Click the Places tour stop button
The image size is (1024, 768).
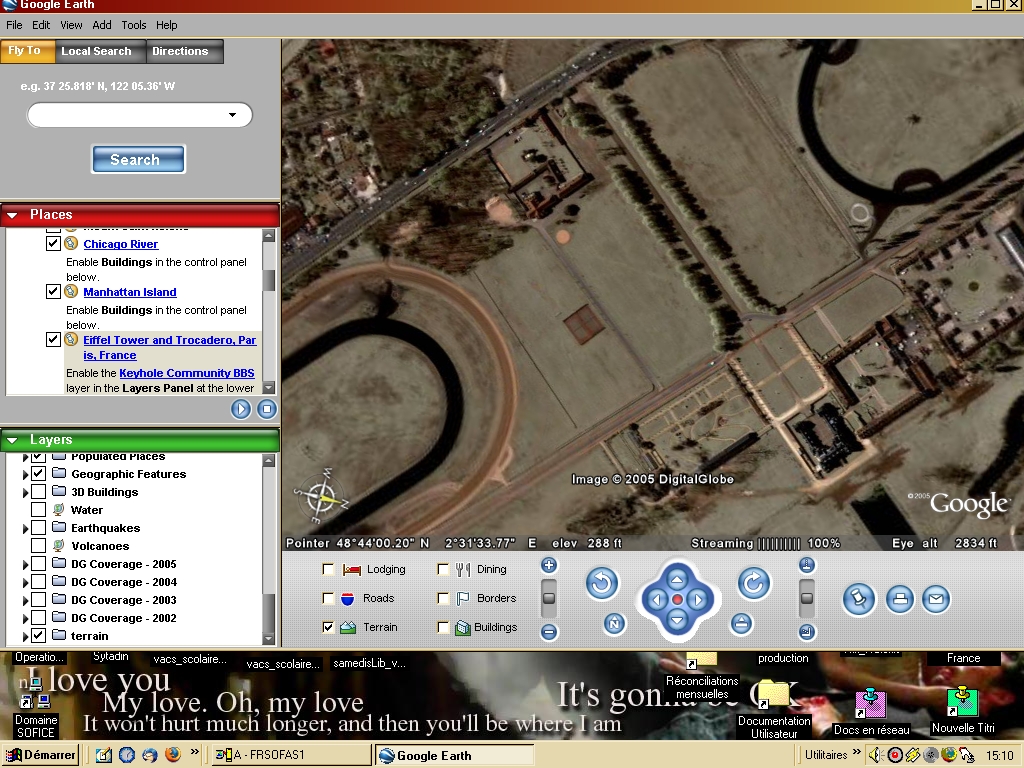point(266,409)
